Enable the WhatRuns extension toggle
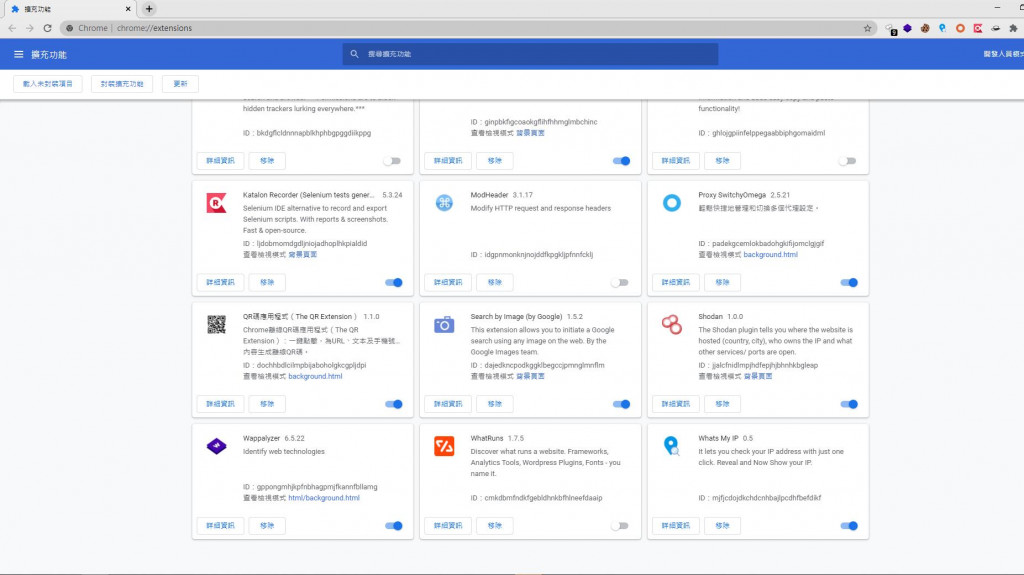Screen dimensions: 1024x575 (620, 525)
